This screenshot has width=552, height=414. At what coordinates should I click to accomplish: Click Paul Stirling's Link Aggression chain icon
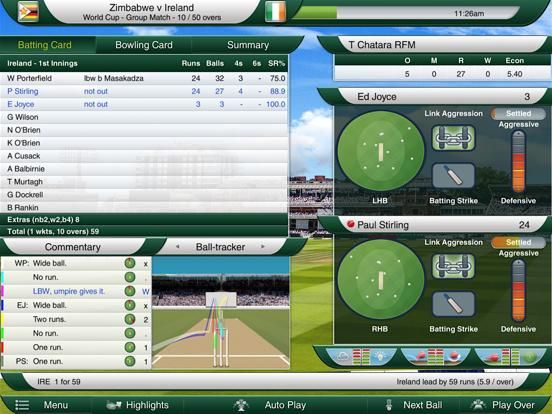pyautogui.click(x=453, y=266)
